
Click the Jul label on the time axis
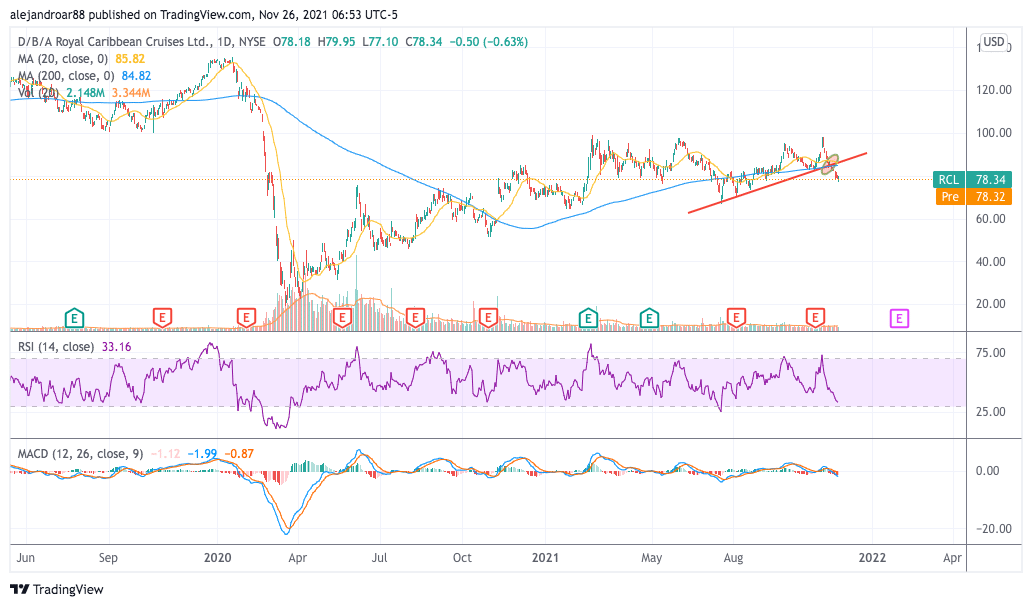[x=379, y=558]
